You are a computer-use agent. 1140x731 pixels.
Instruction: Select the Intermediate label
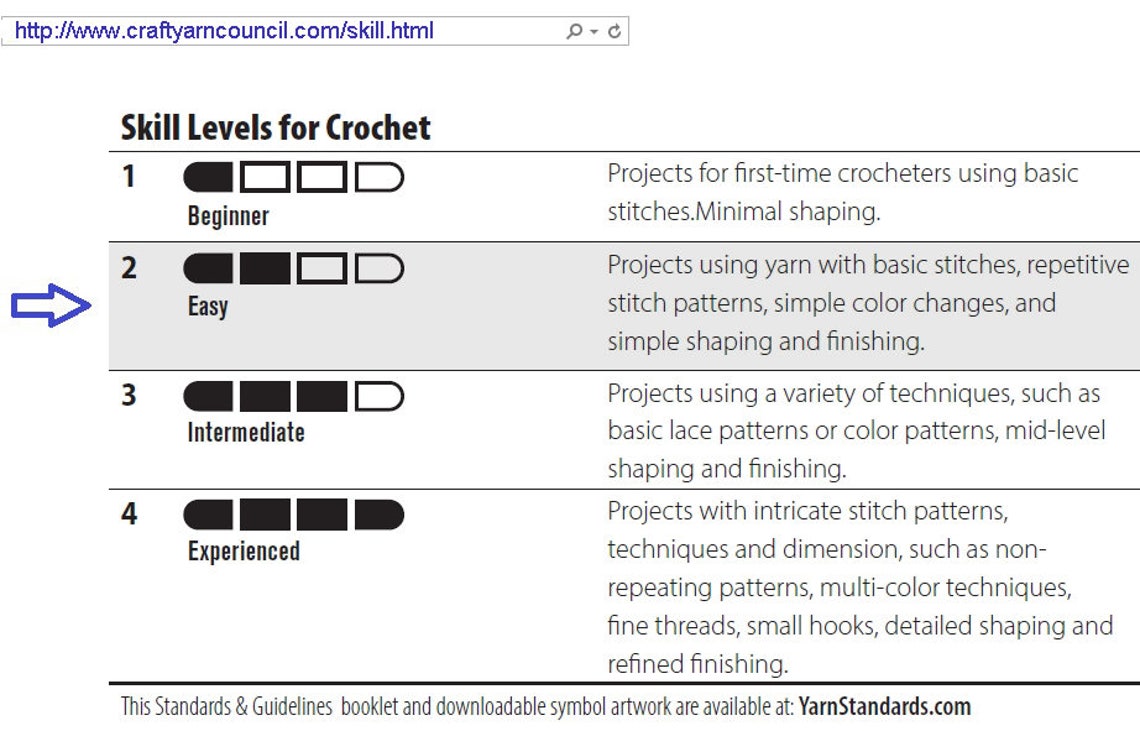tap(246, 432)
